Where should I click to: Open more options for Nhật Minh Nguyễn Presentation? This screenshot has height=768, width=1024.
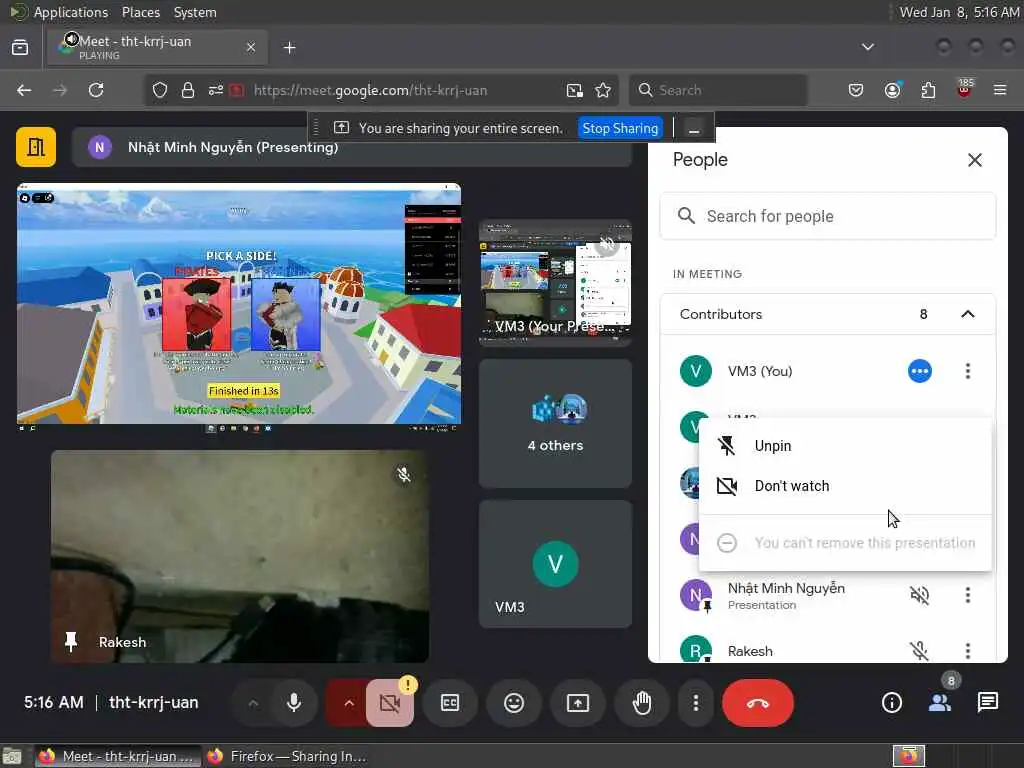968,595
